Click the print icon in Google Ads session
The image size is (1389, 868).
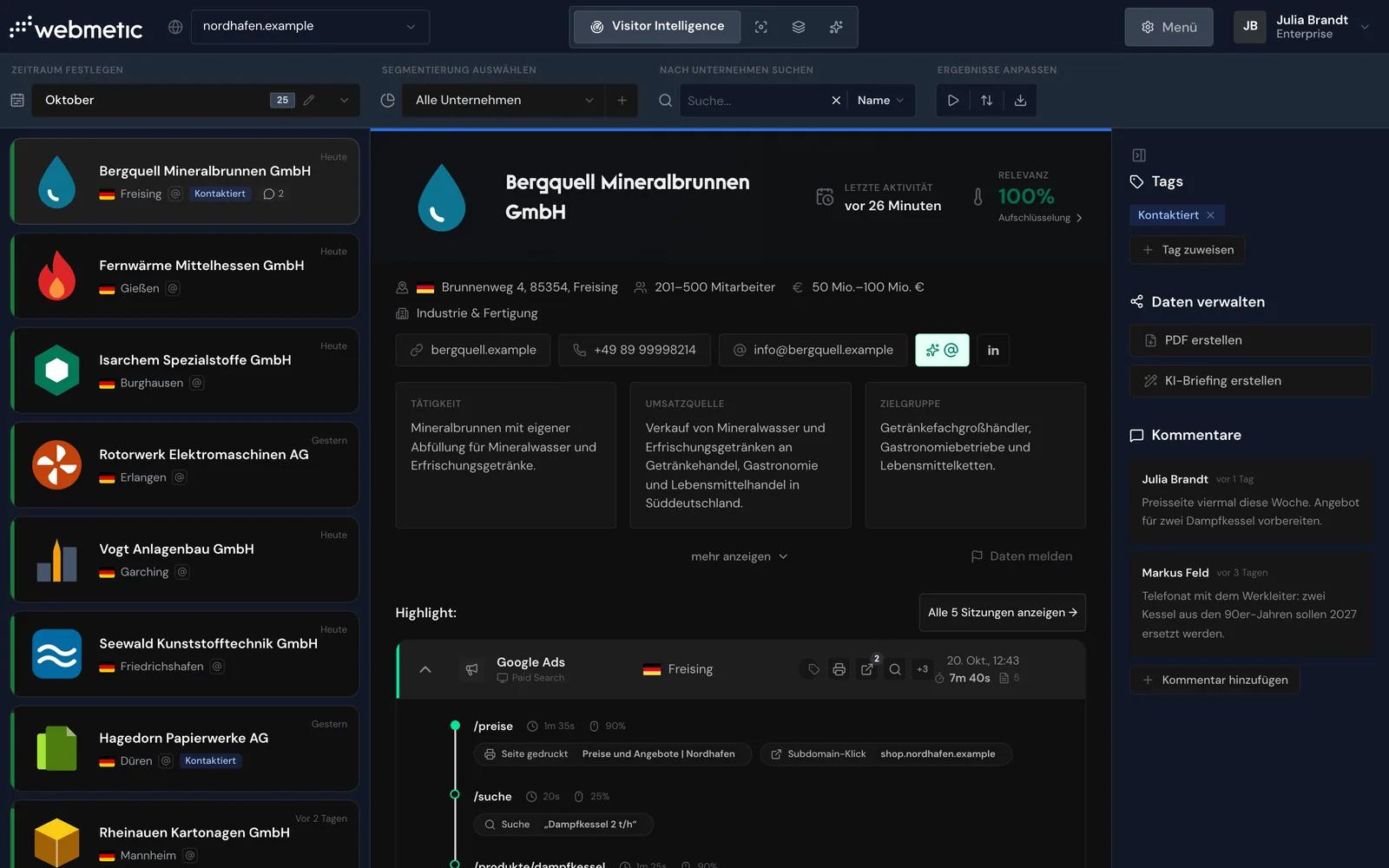tap(839, 669)
